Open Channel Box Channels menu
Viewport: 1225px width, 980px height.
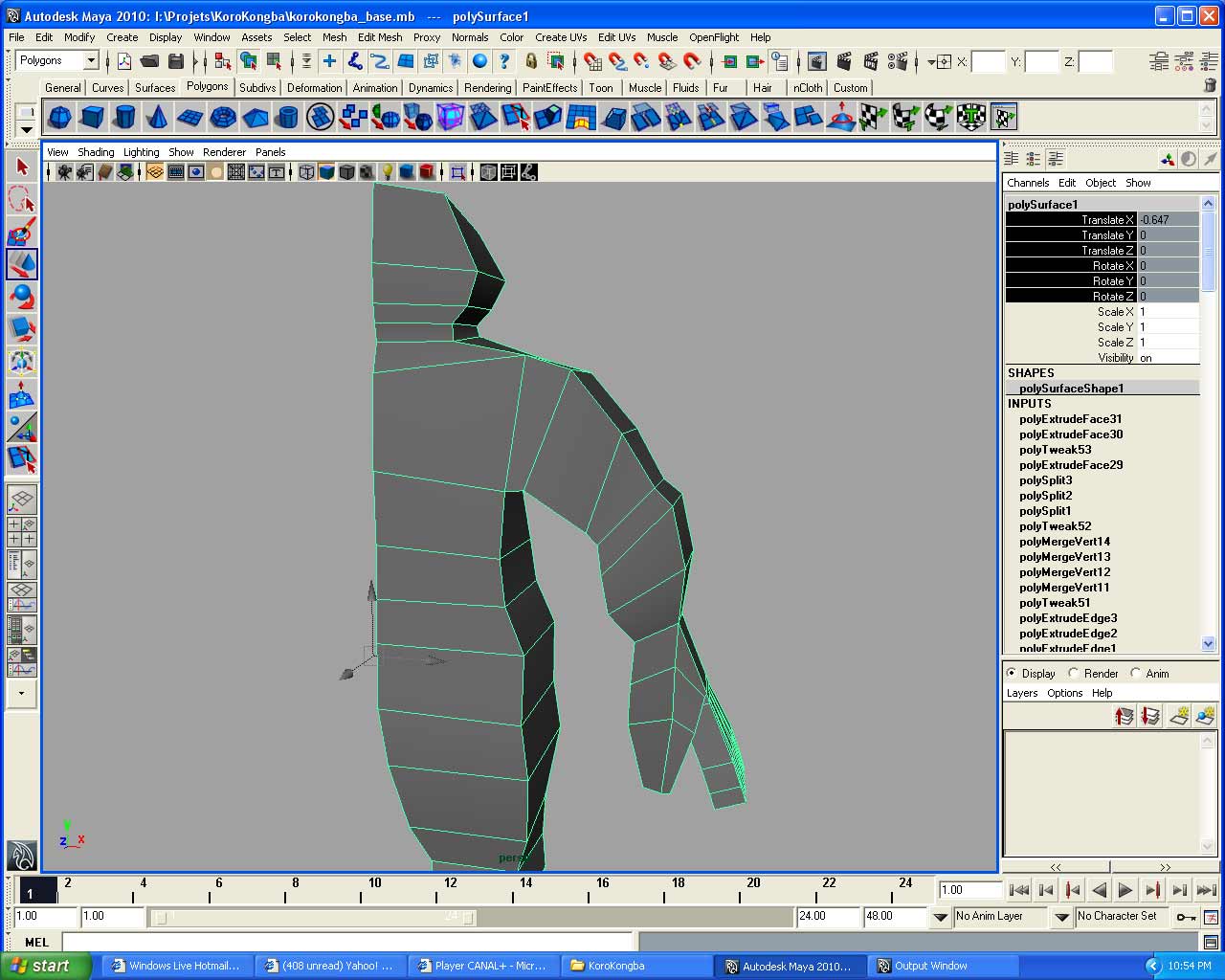(x=1028, y=183)
